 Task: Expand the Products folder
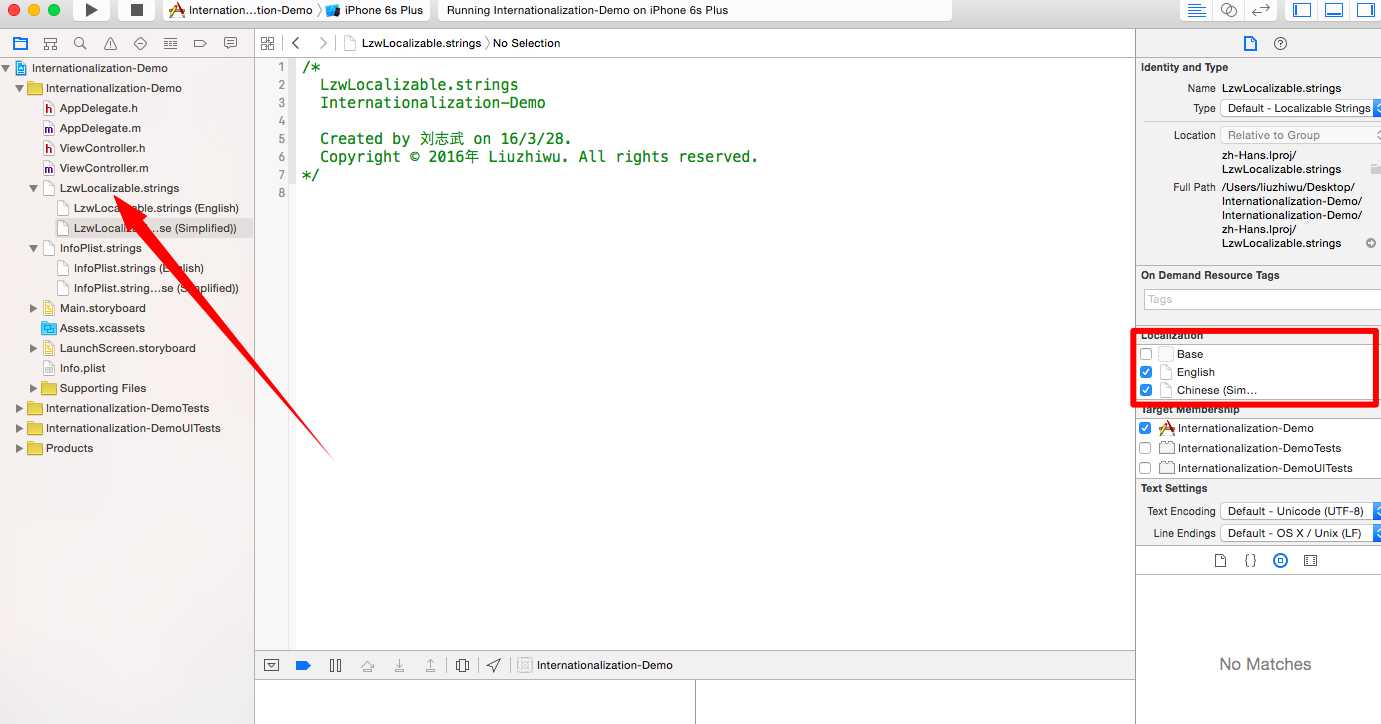coord(19,448)
